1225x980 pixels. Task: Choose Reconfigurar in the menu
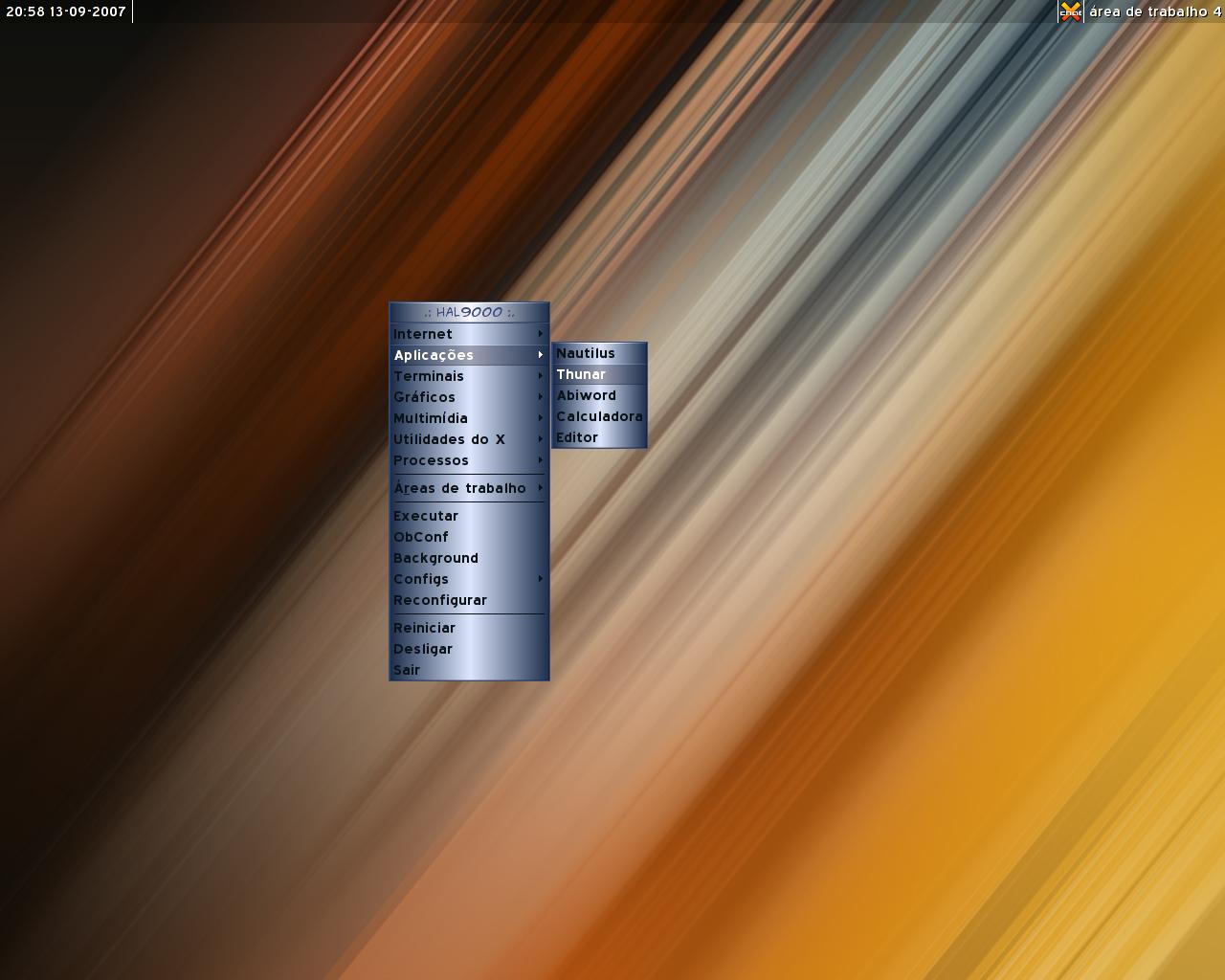[x=469, y=600]
